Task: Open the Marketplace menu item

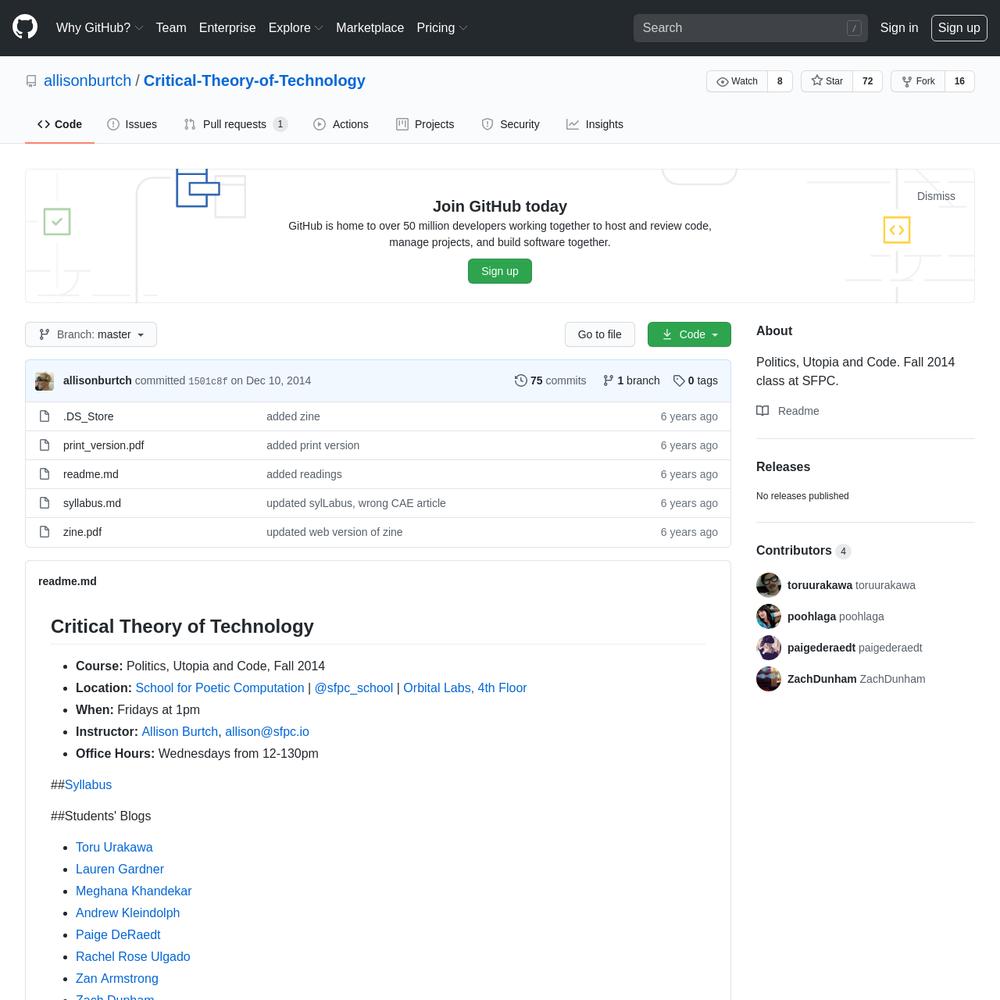Action: (370, 27)
